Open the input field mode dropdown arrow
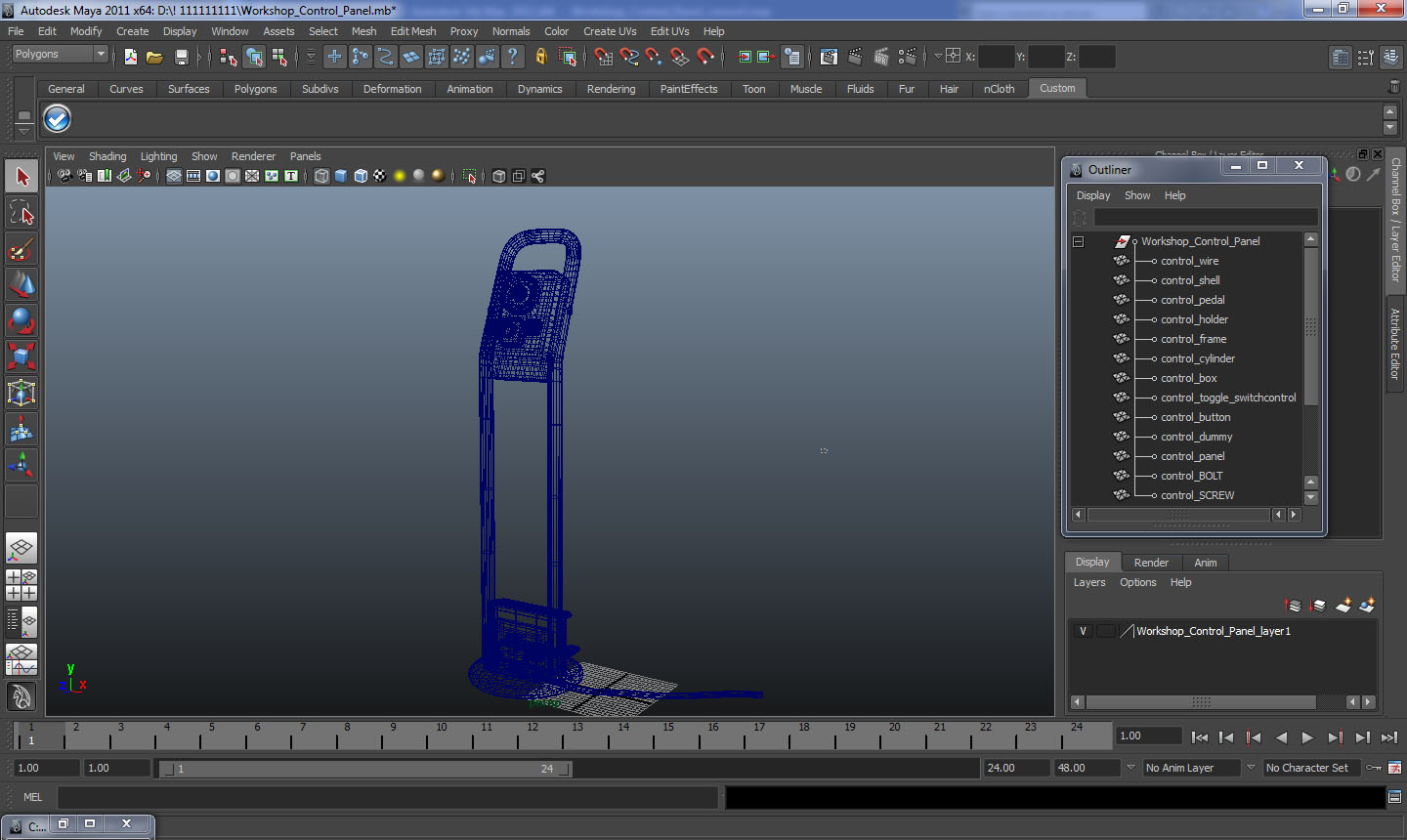Screen dimensions: 1407x840 pos(939,57)
